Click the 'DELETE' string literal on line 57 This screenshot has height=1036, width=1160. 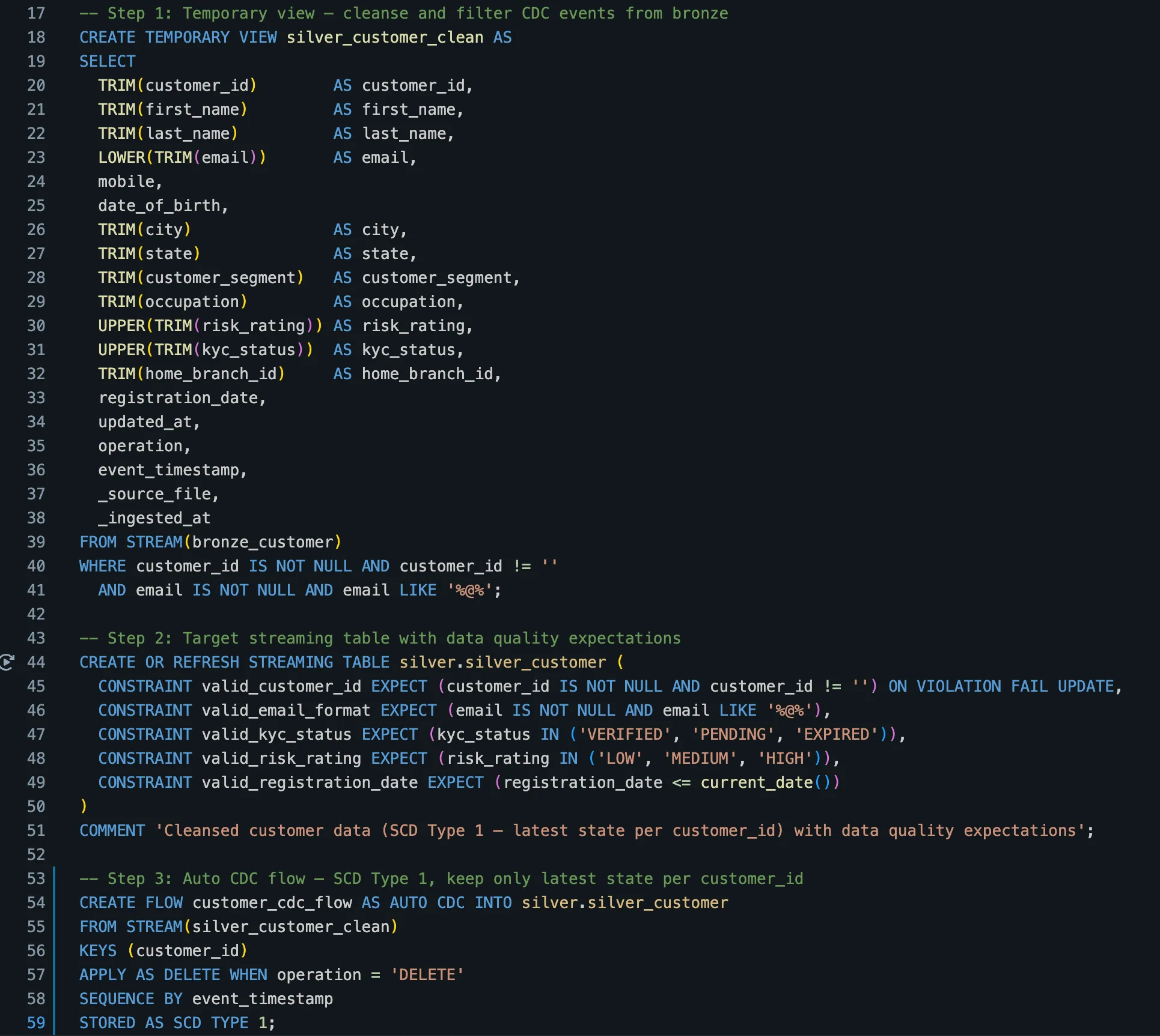pos(427,975)
